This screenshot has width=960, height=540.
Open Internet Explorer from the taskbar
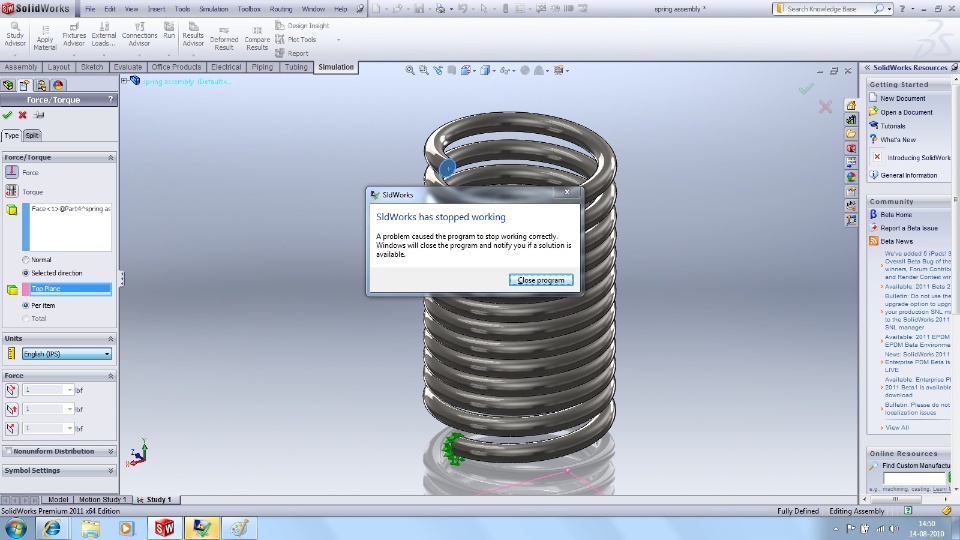pyautogui.click(x=52, y=528)
